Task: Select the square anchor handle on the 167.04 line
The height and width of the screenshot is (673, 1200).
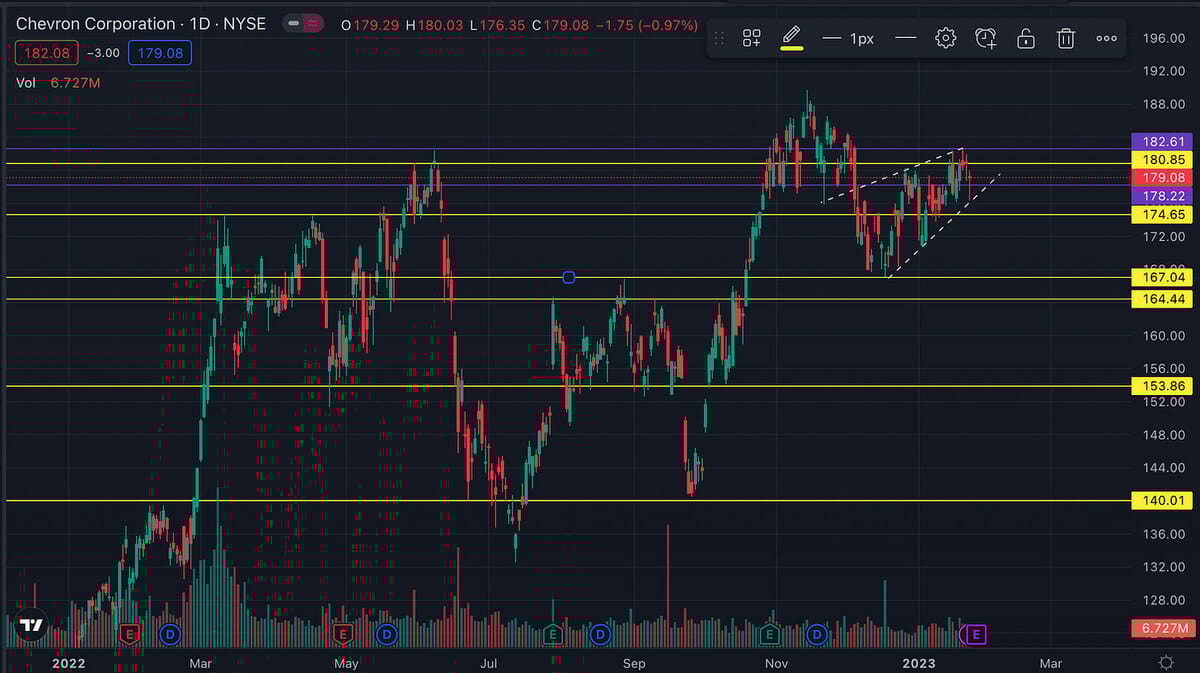Action: [x=569, y=277]
